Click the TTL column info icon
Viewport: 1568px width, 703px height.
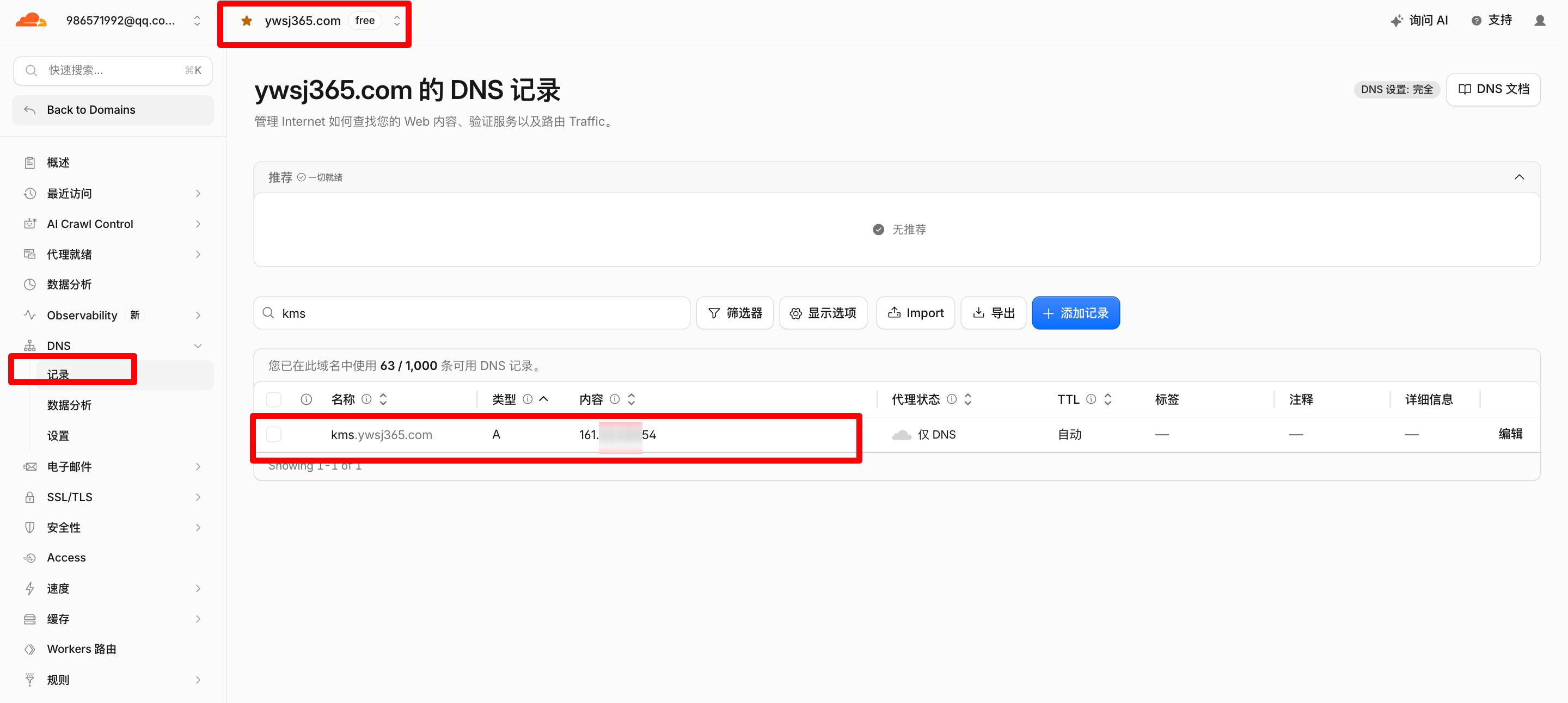pos(1092,399)
